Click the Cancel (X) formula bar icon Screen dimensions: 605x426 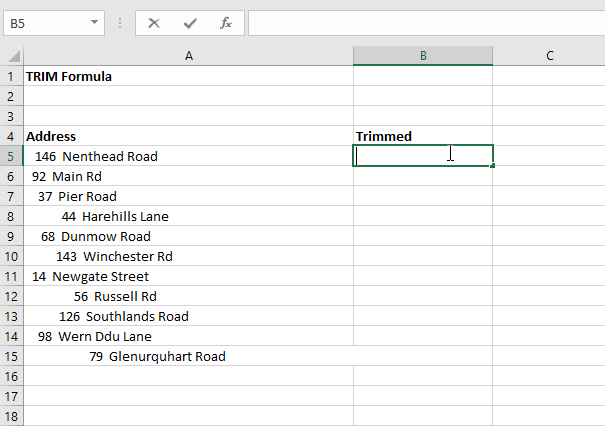[x=154, y=22]
